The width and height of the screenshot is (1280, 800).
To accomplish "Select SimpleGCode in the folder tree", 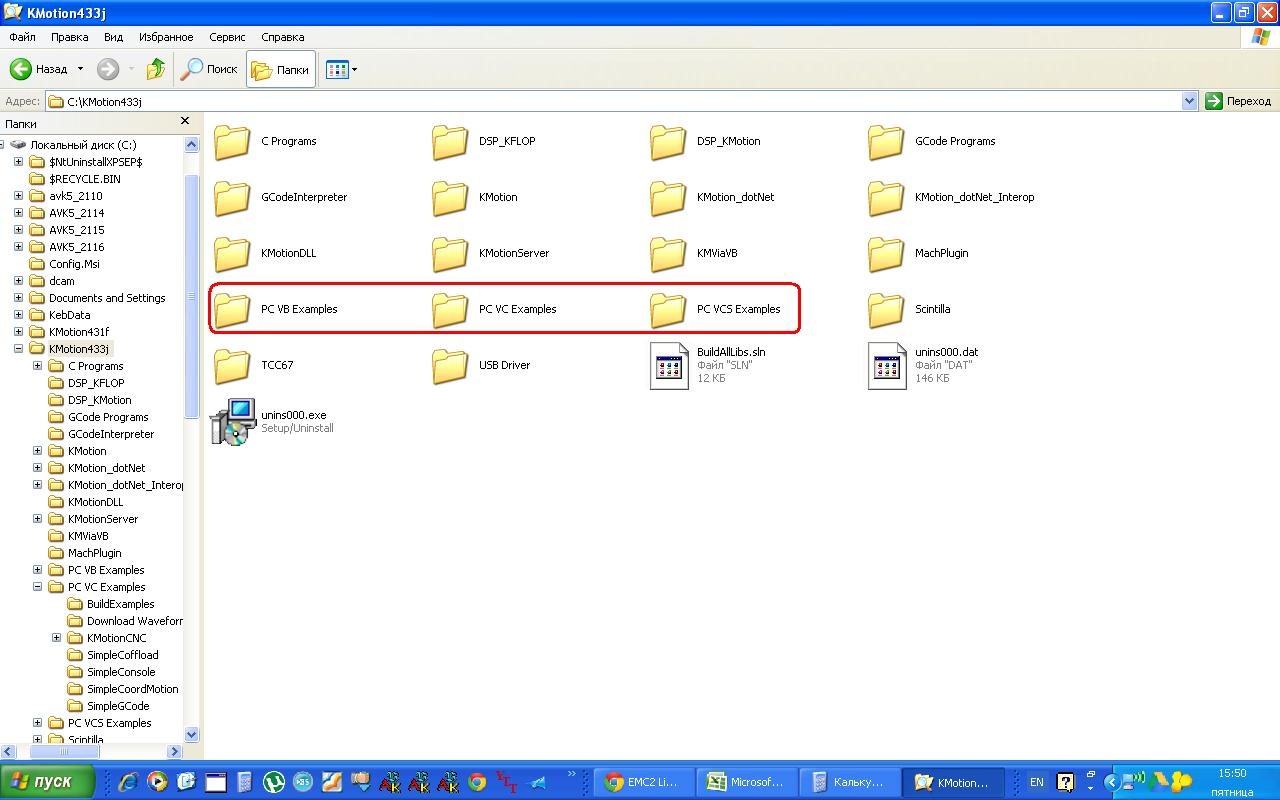I will (x=118, y=706).
